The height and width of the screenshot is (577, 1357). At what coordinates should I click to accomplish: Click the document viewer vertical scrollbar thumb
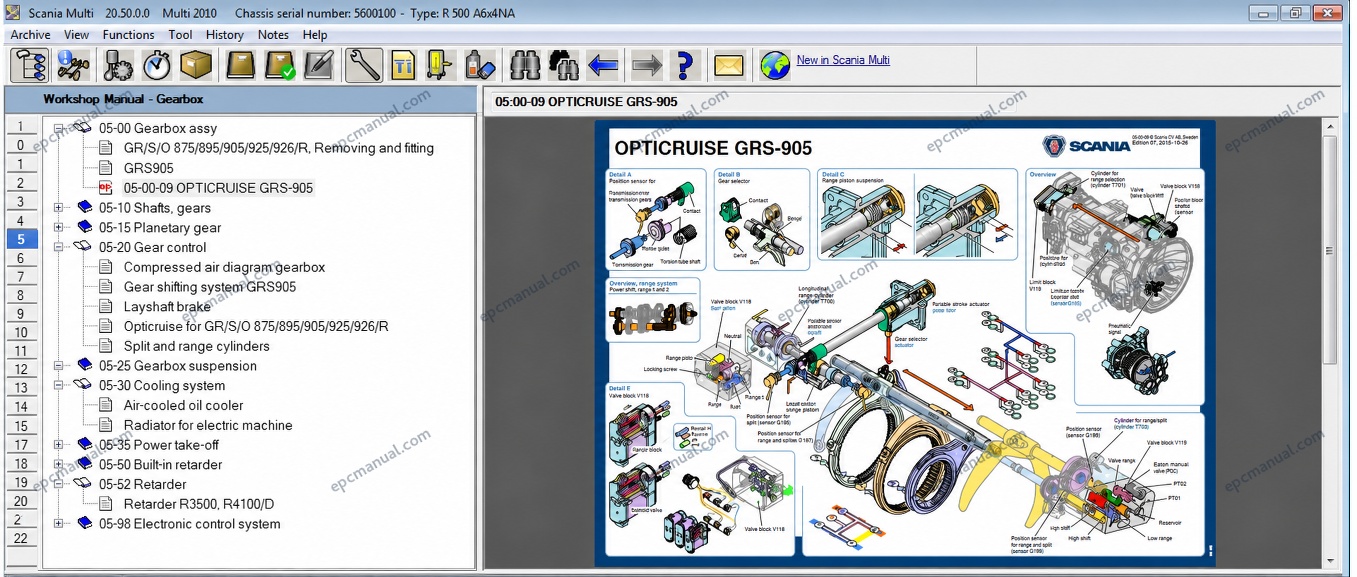[x=1329, y=250]
